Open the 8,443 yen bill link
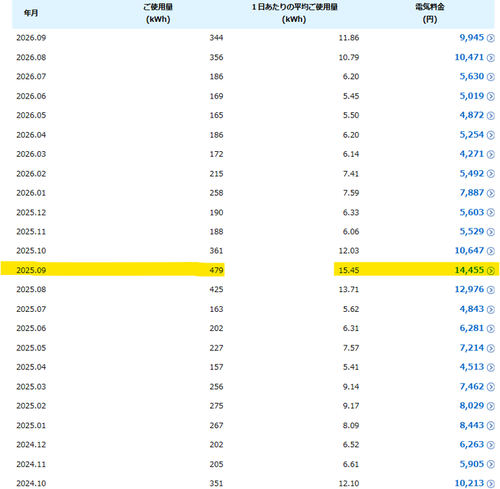500x489 pixels. (x=472, y=425)
